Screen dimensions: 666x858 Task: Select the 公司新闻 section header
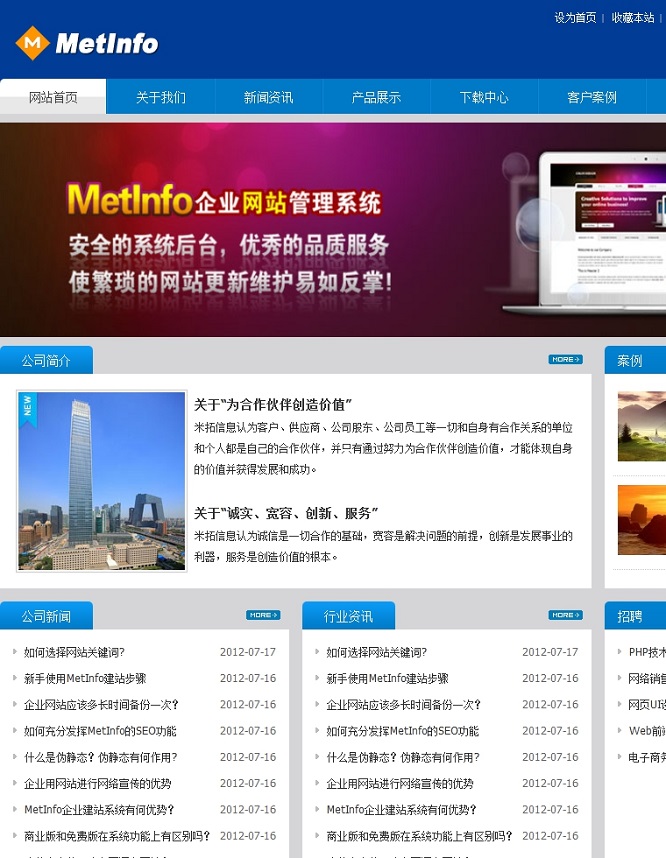(x=46, y=616)
